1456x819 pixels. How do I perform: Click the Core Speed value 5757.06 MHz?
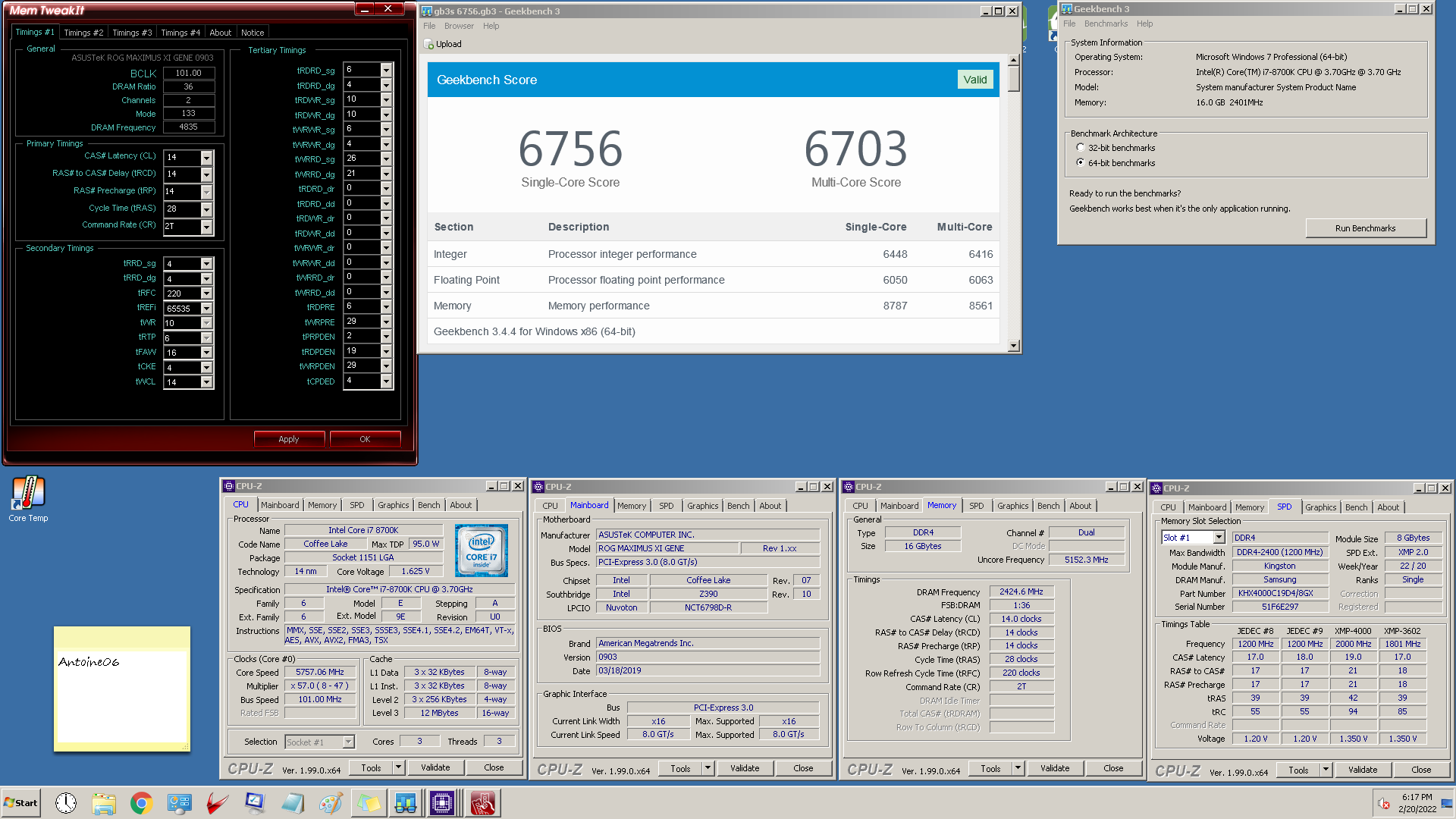click(x=320, y=673)
